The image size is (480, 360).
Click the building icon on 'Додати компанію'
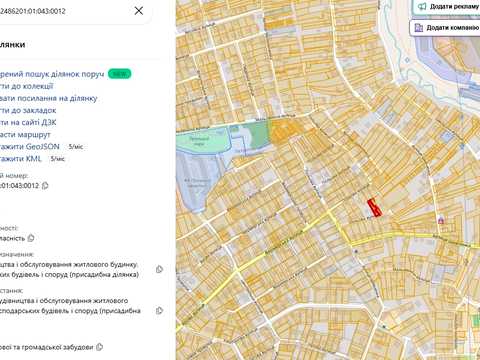(x=419, y=28)
